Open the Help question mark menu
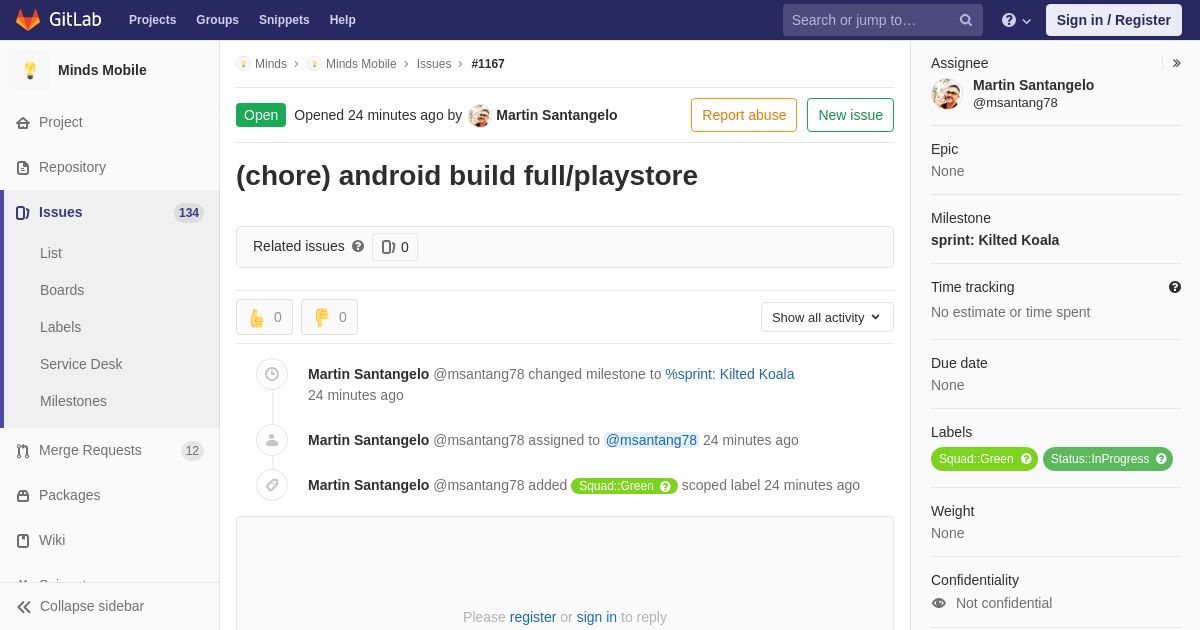Viewport: 1200px width, 630px height. (1016, 20)
